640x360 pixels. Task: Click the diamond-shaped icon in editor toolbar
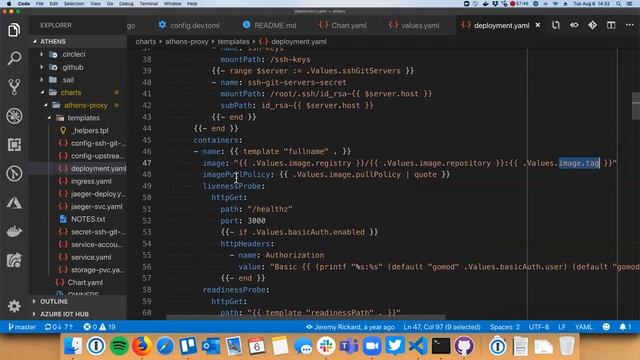[x=592, y=25]
